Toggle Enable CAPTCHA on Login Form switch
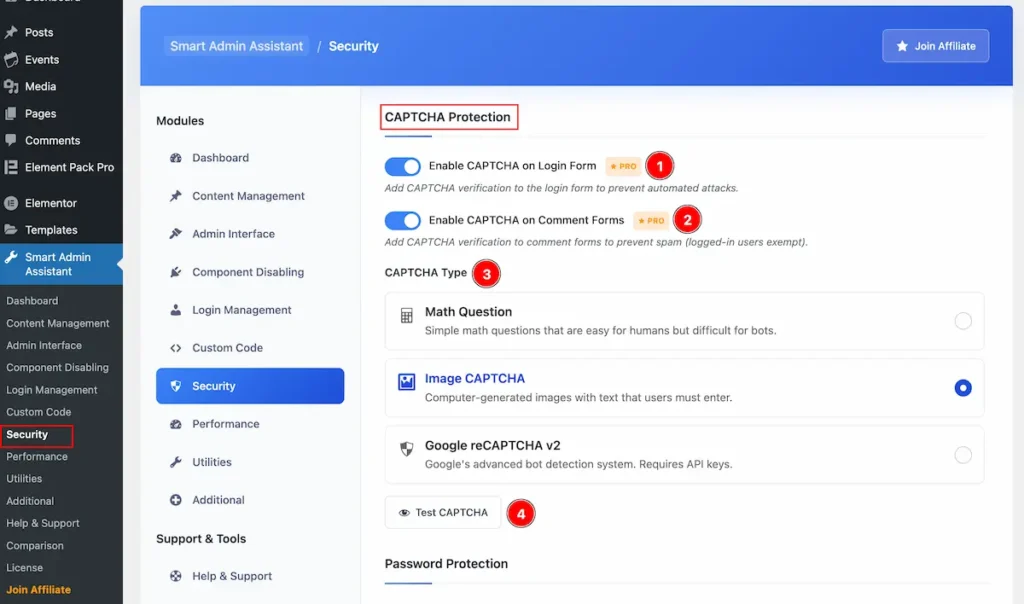Viewport: 1024px width, 604px height. coord(402,167)
